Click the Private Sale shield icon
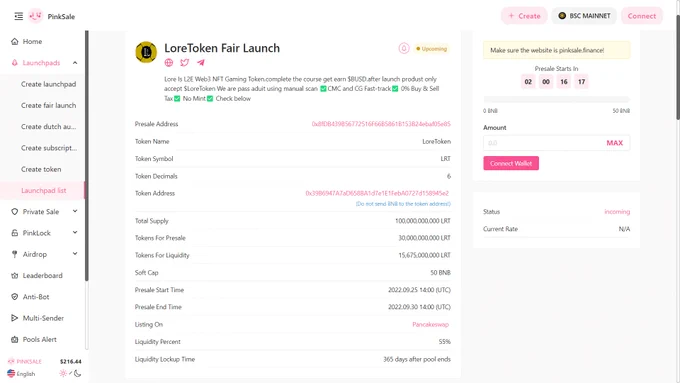The width and height of the screenshot is (680, 383). pyautogui.click(x=14, y=212)
